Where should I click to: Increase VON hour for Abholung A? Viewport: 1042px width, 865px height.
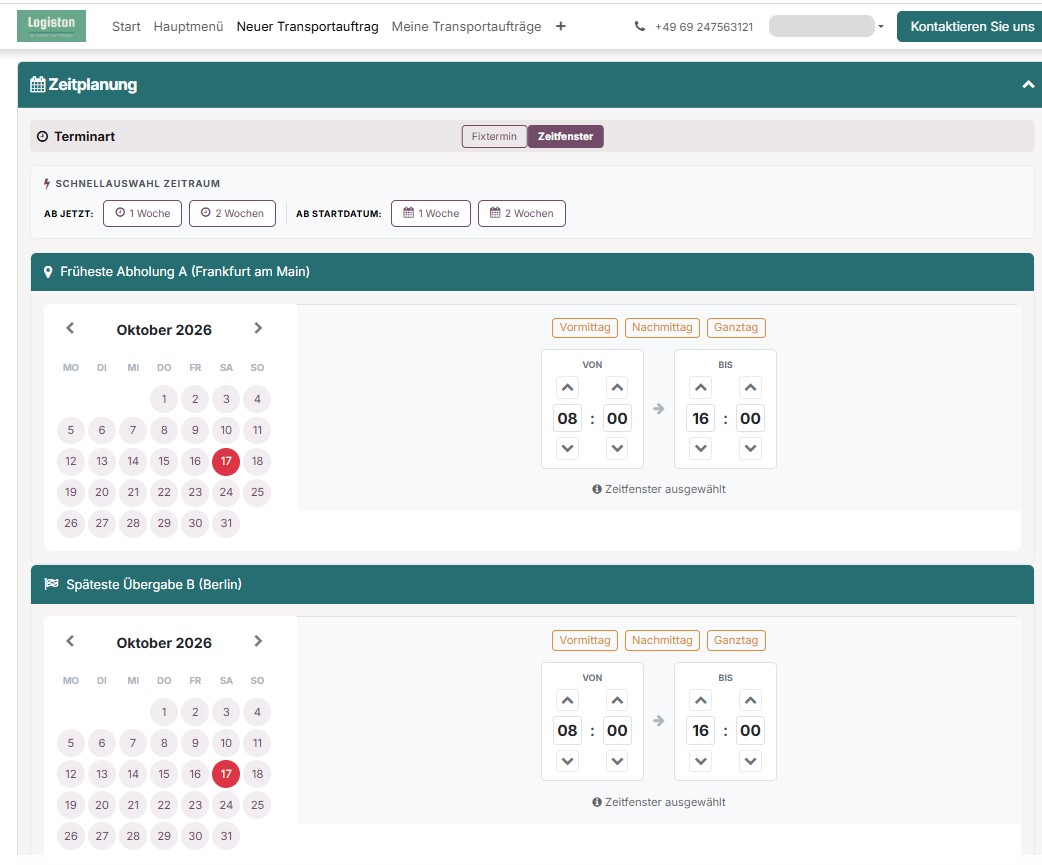[x=568, y=387]
